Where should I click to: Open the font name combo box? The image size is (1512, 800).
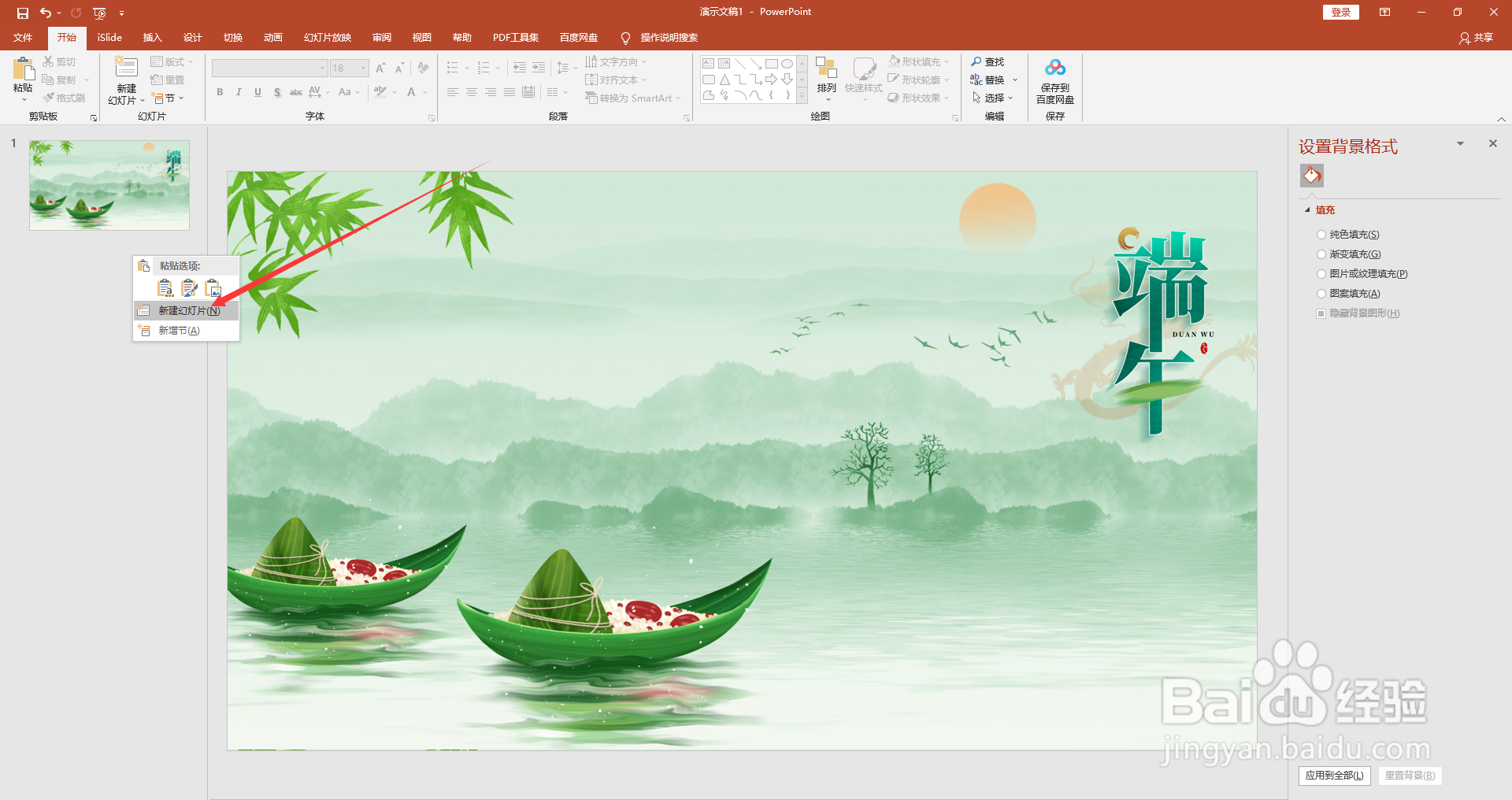point(269,69)
